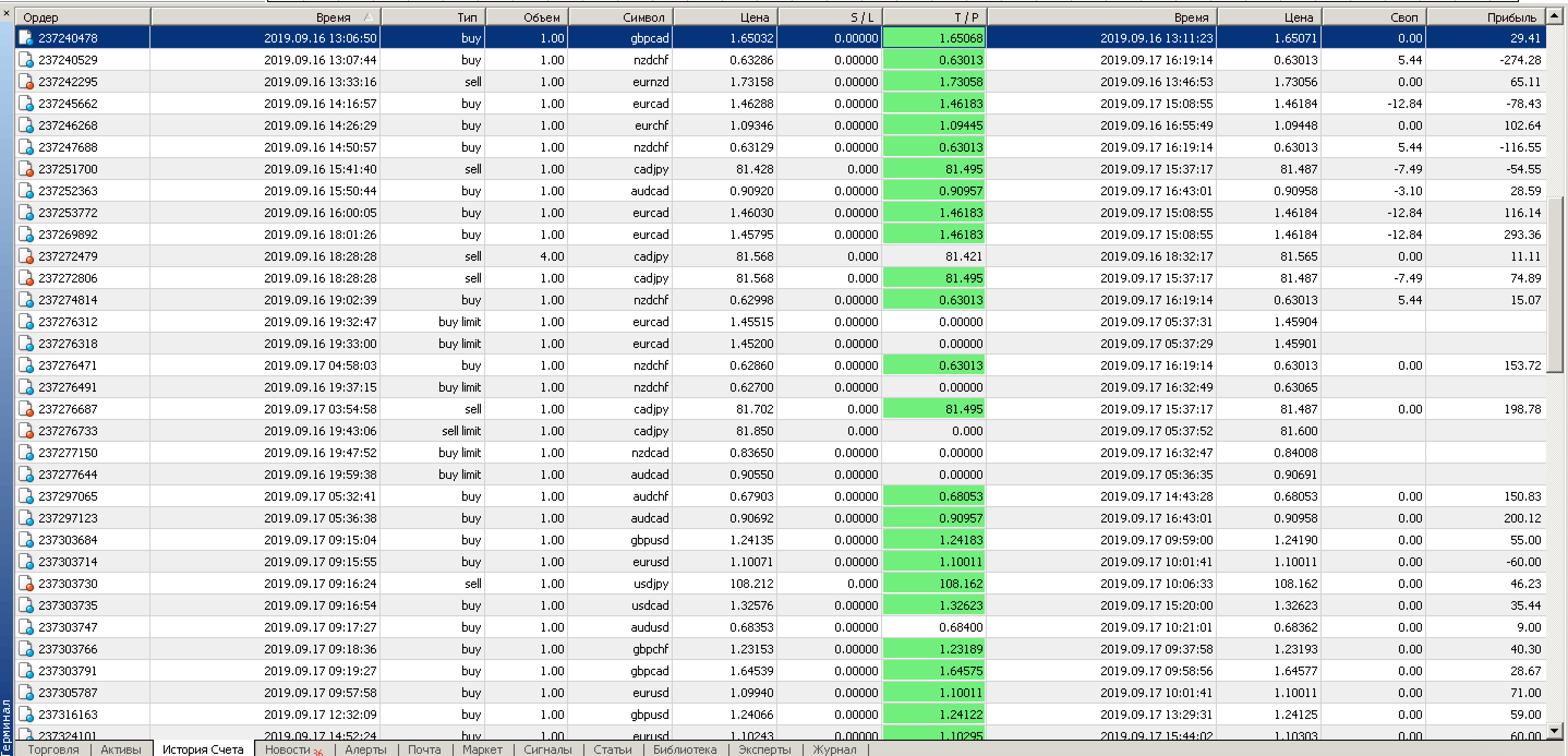Close the terminal panel with the X
The height and width of the screenshot is (756, 1568).
click(6, 13)
